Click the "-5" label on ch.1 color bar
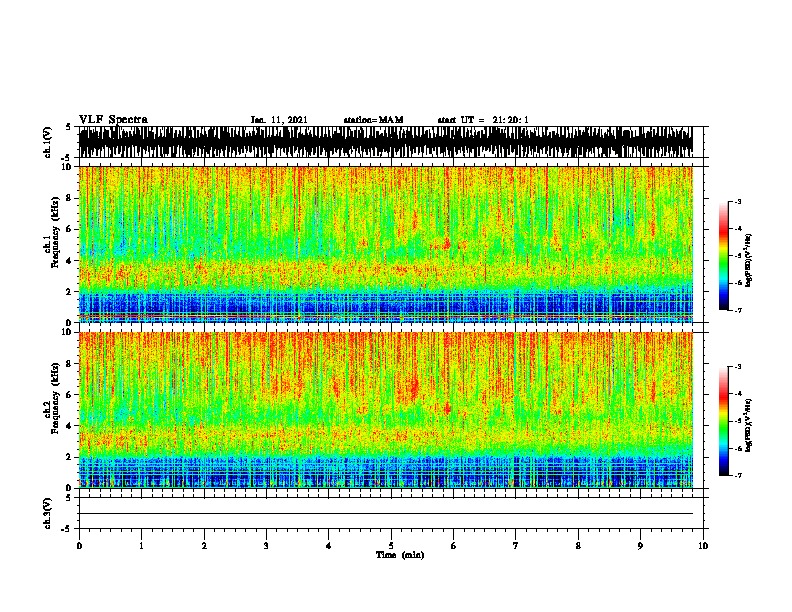This screenshot has width=792, height=612. point(737,256)
